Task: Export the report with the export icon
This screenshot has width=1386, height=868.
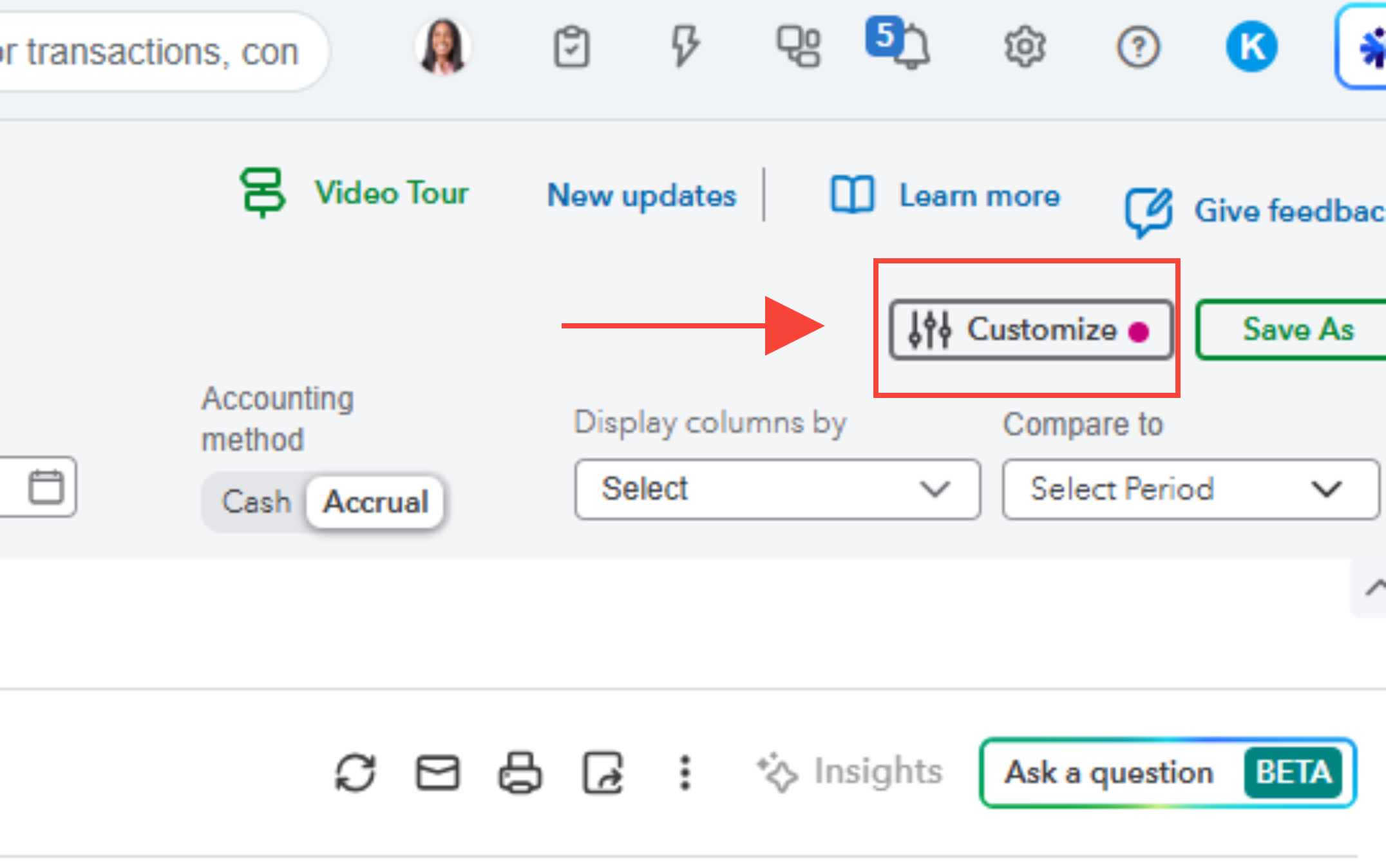Action: (603, 772)
